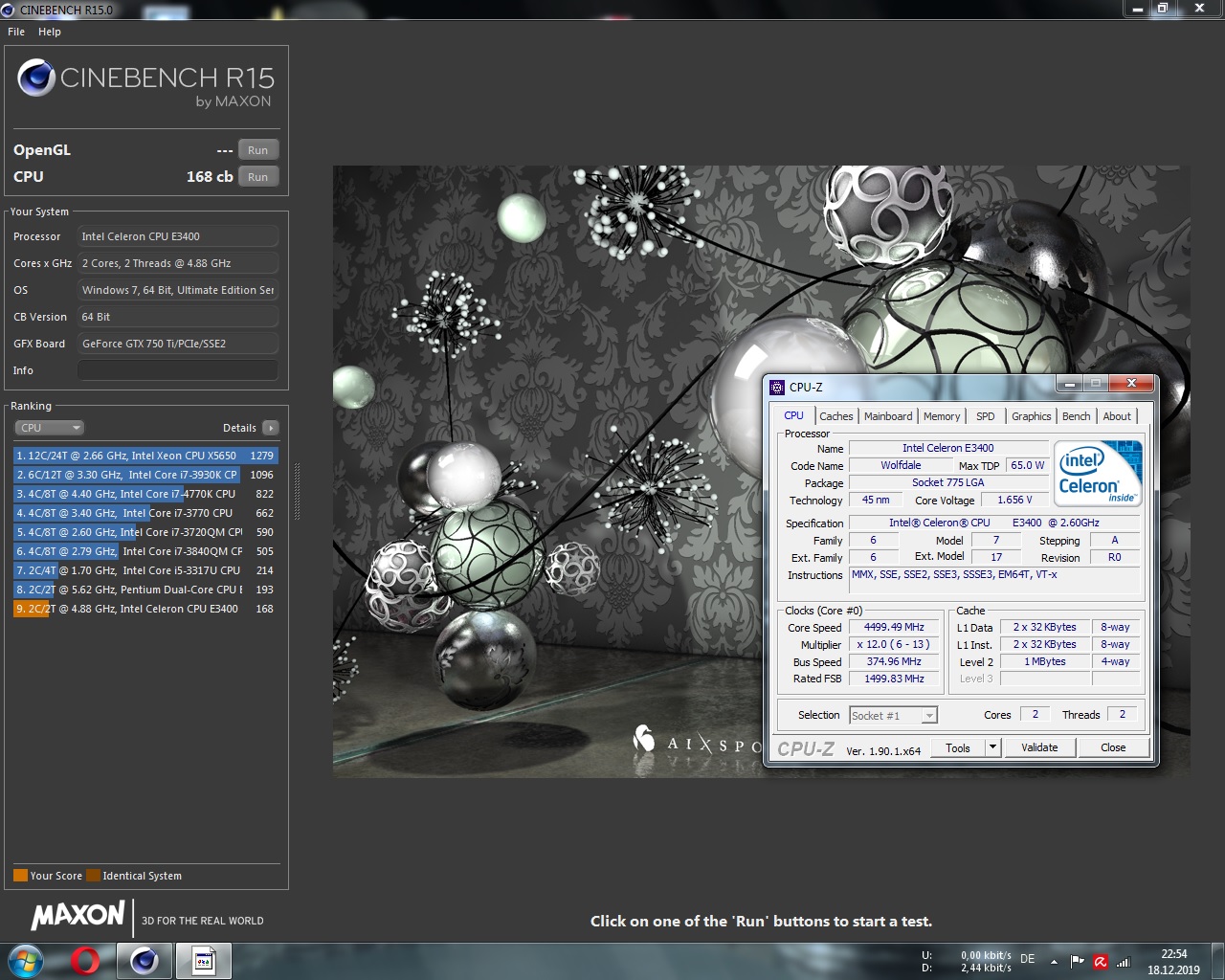Select ranking row Core i7-4770K
The width and height of the screenshot is (1225, 980).
click(x=145, y=494)
